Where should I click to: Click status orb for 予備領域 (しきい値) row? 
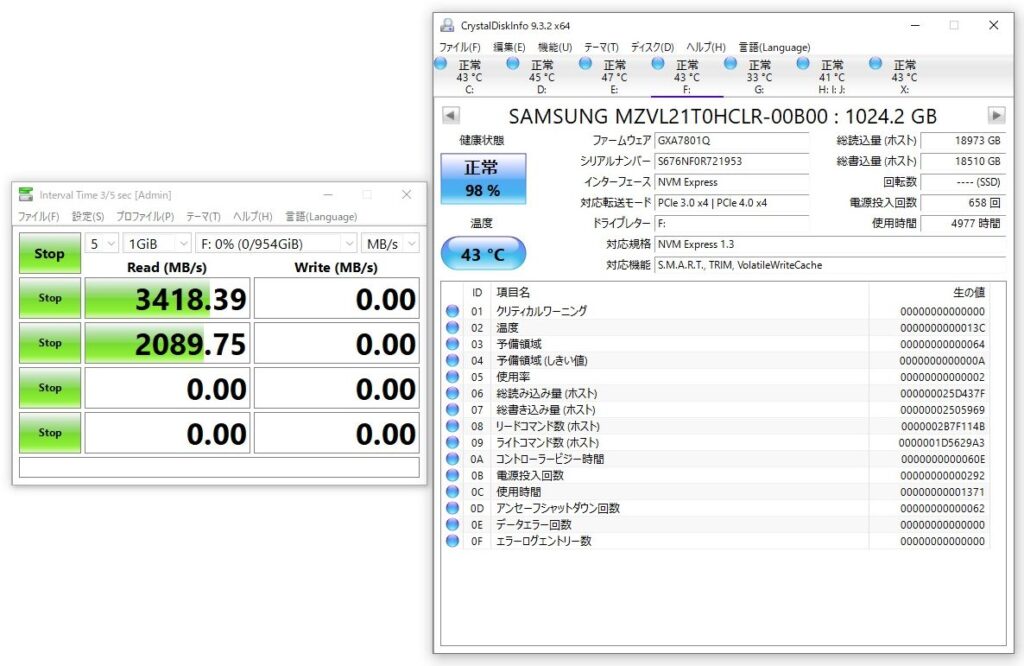coord(452,360)
